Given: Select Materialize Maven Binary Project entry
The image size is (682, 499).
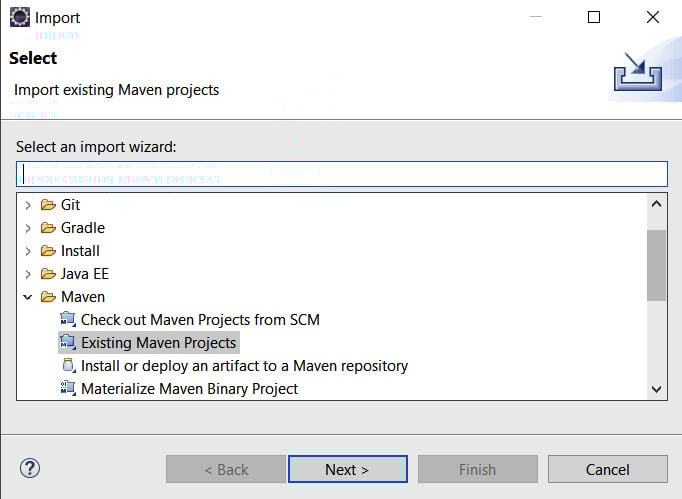Looking at the screenshot, I should (189, 388).
